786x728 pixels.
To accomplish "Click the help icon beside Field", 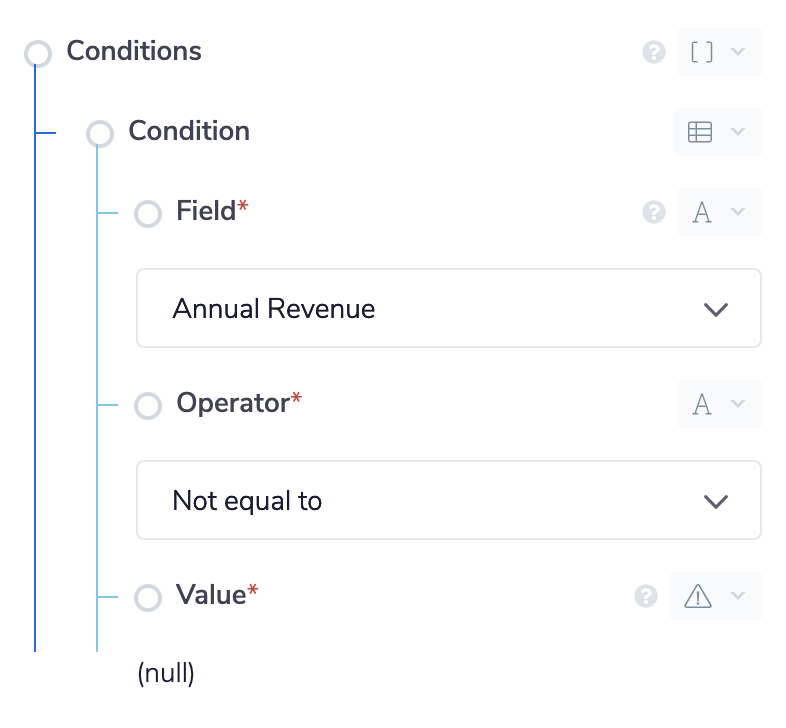I will [x=654, y=212].
